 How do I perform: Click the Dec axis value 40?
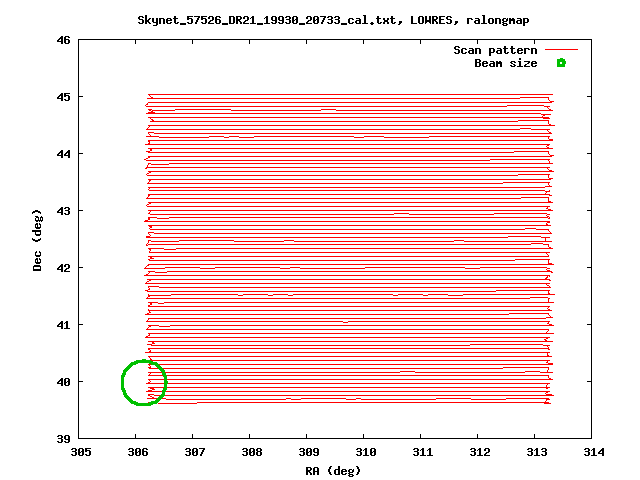tap(64, 382)
